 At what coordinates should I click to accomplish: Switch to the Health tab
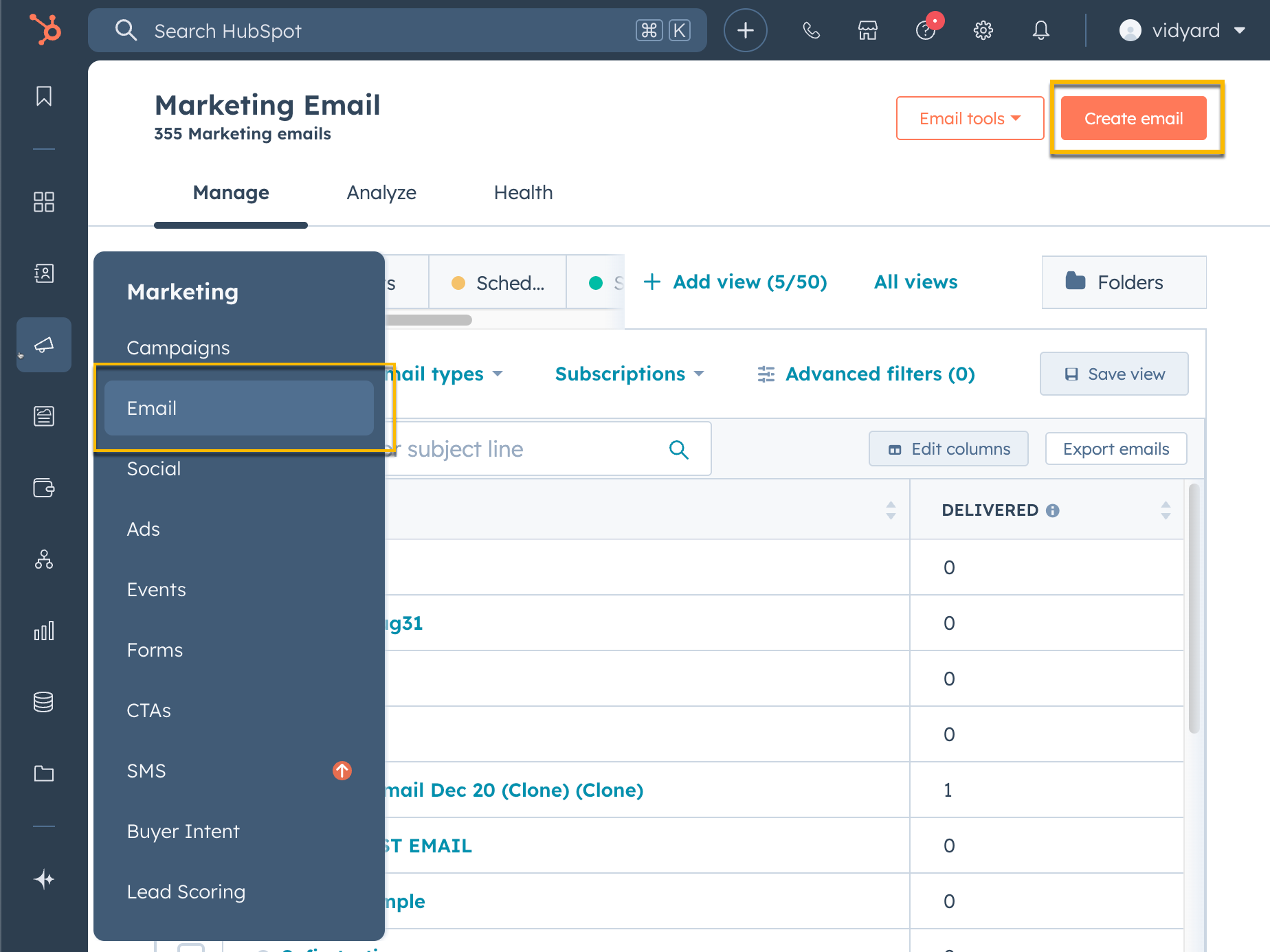523,193
